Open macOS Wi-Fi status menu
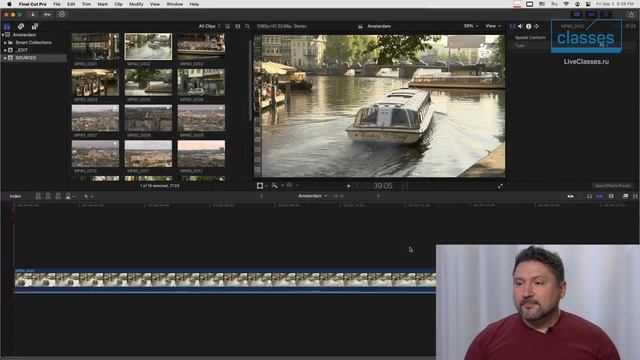Viewport: 640px width, 360px height. 566,4
